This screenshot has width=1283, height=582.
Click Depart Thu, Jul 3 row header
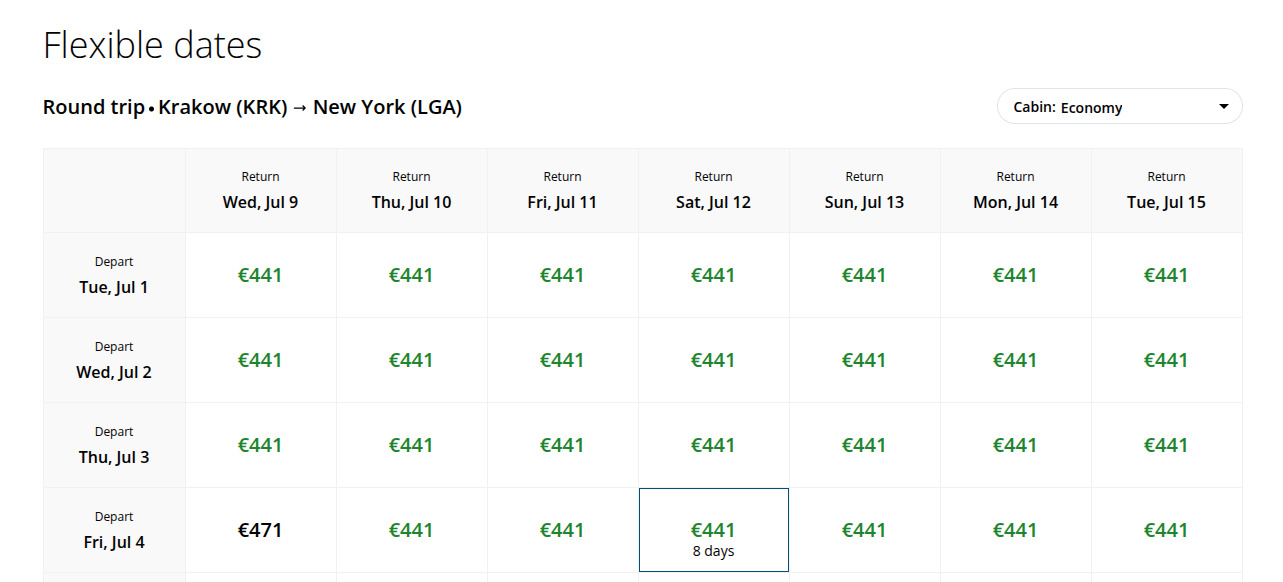pyautogui.click(x=114, y=445)
